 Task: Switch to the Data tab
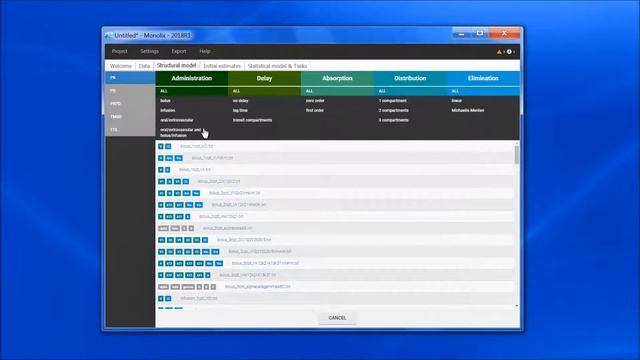pos(144,66)
